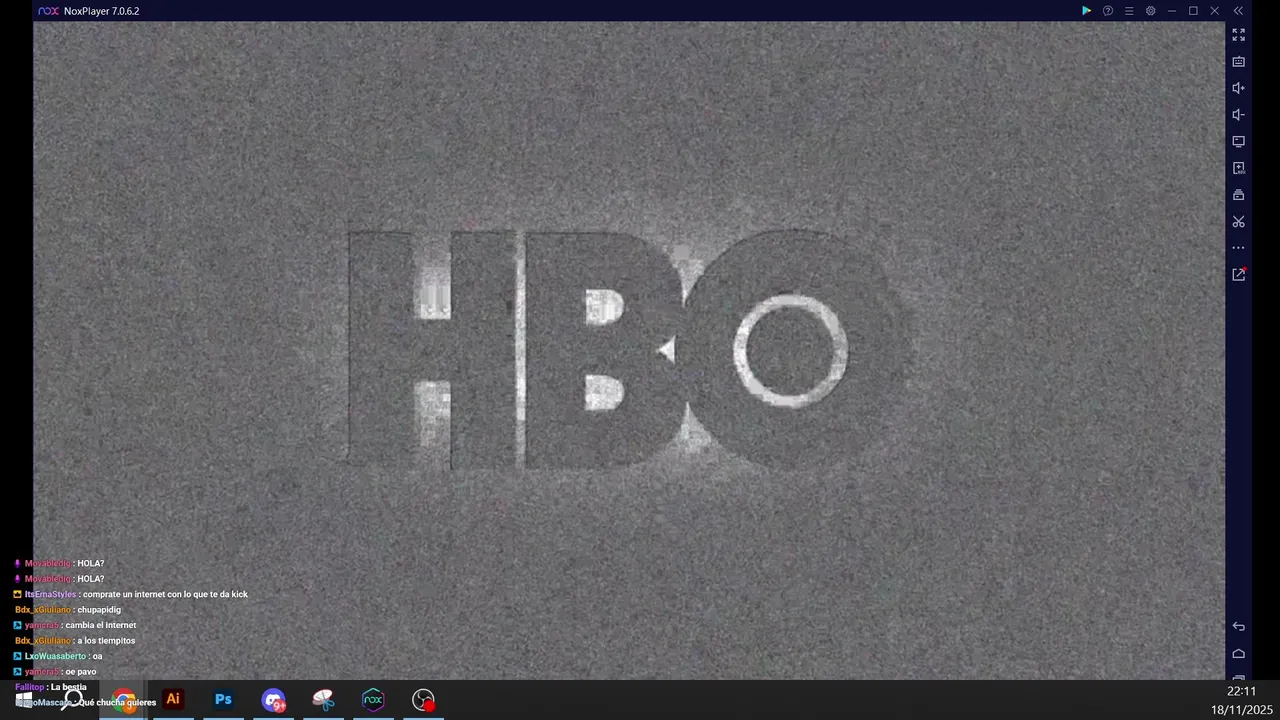Open the Windows Start menu
The image size is (1280, 720).
tap(24, 700)
